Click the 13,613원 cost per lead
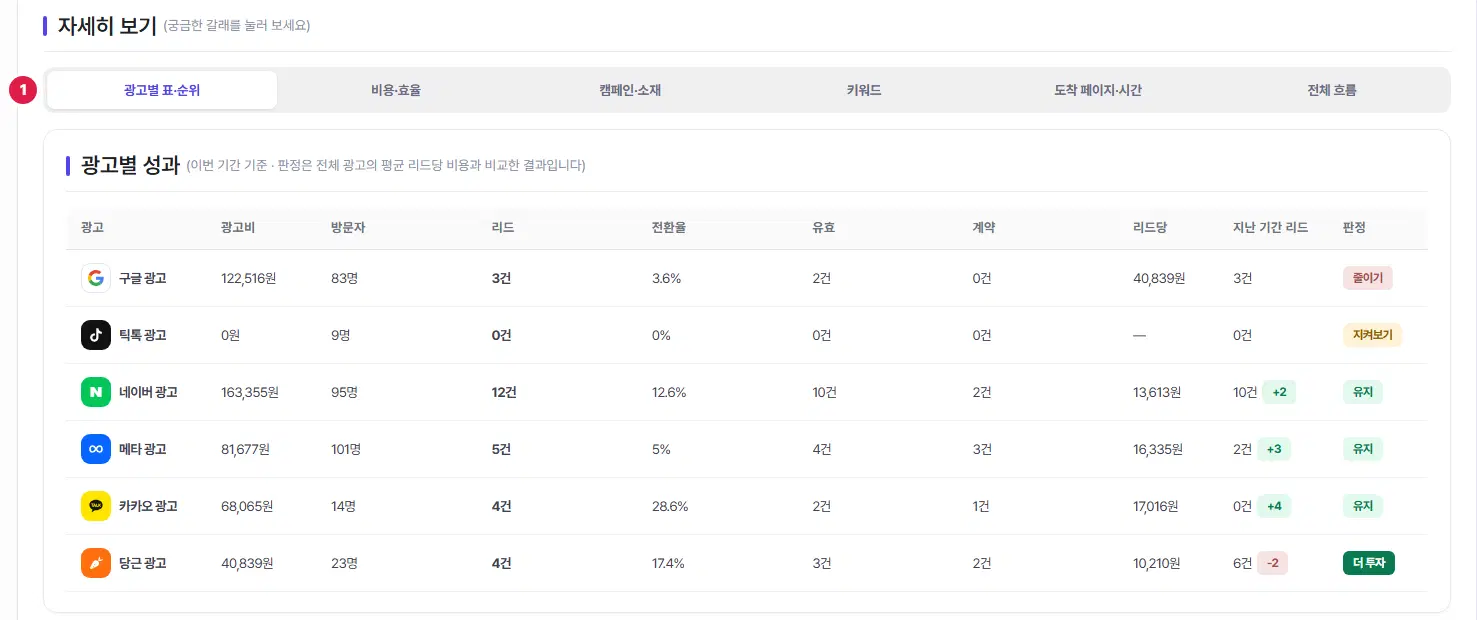 coord(1159,392)
